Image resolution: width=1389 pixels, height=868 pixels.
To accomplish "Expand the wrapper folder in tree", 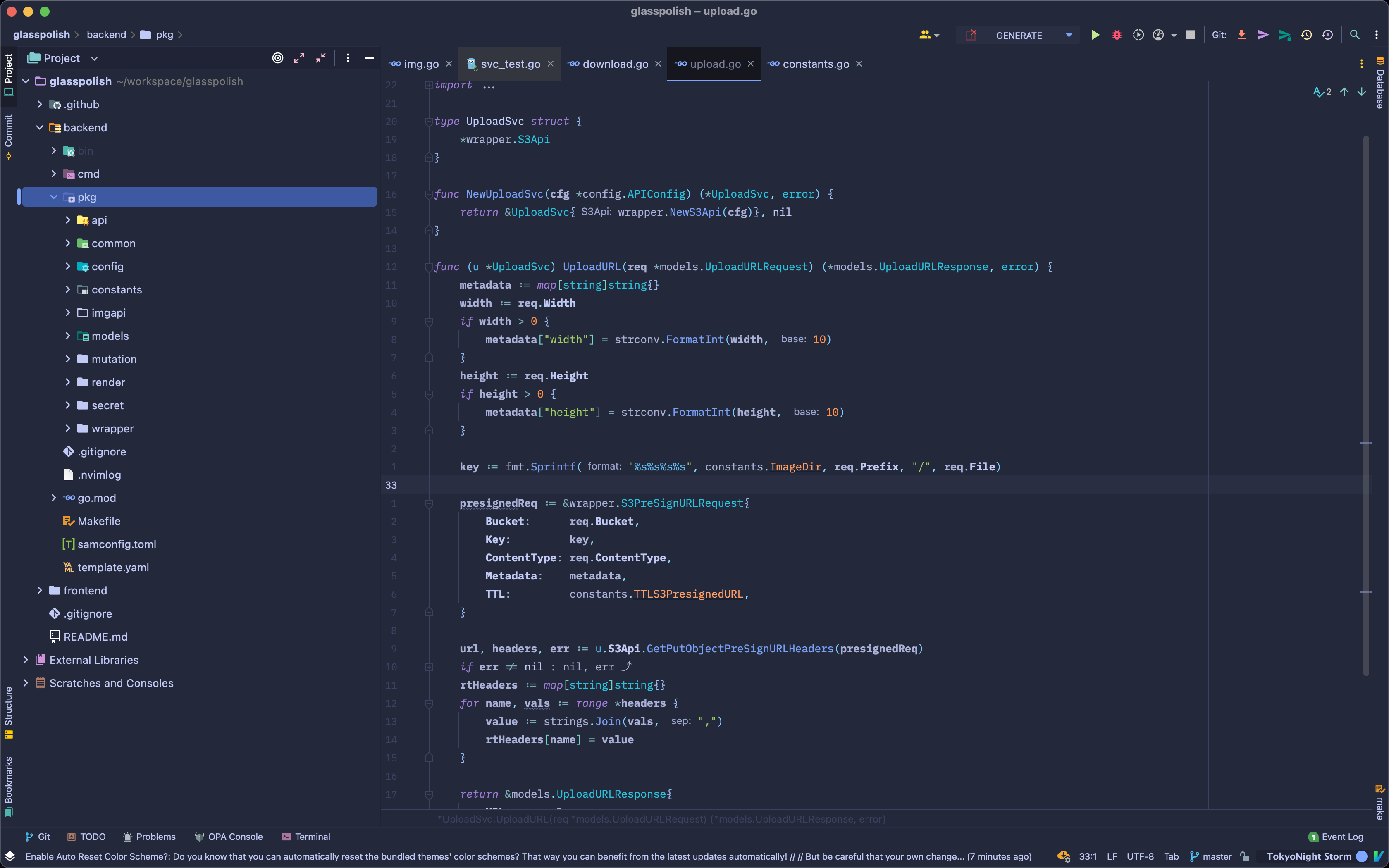I will [x=68, y=428].
